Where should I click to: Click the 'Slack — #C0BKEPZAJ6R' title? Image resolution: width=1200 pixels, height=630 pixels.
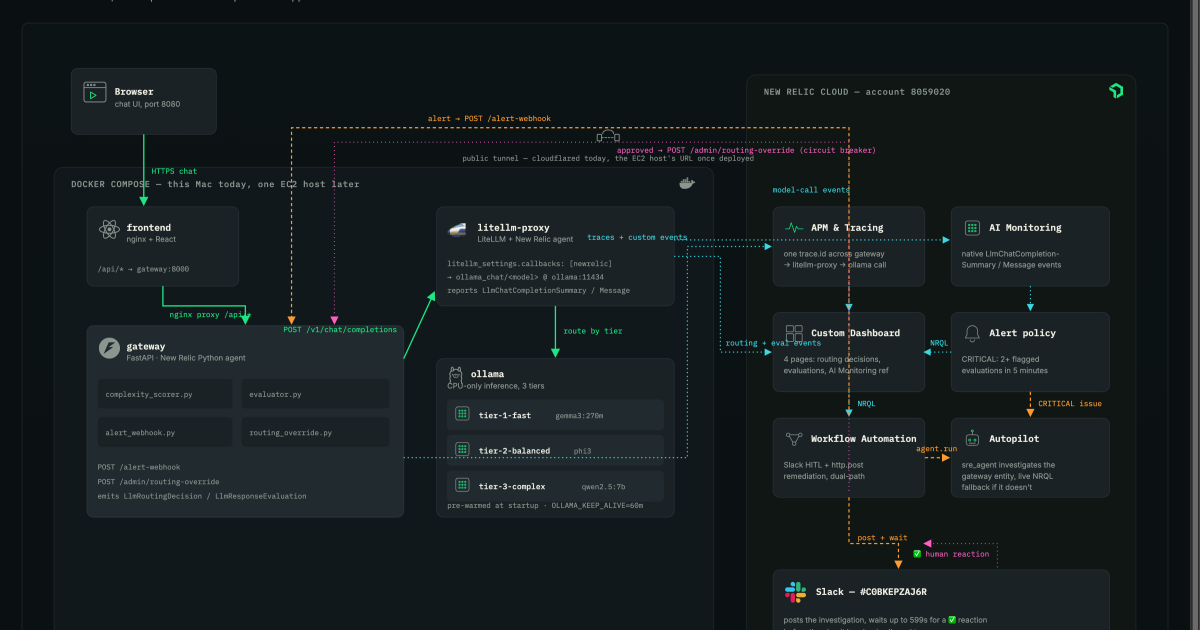(x=870, y=592)
